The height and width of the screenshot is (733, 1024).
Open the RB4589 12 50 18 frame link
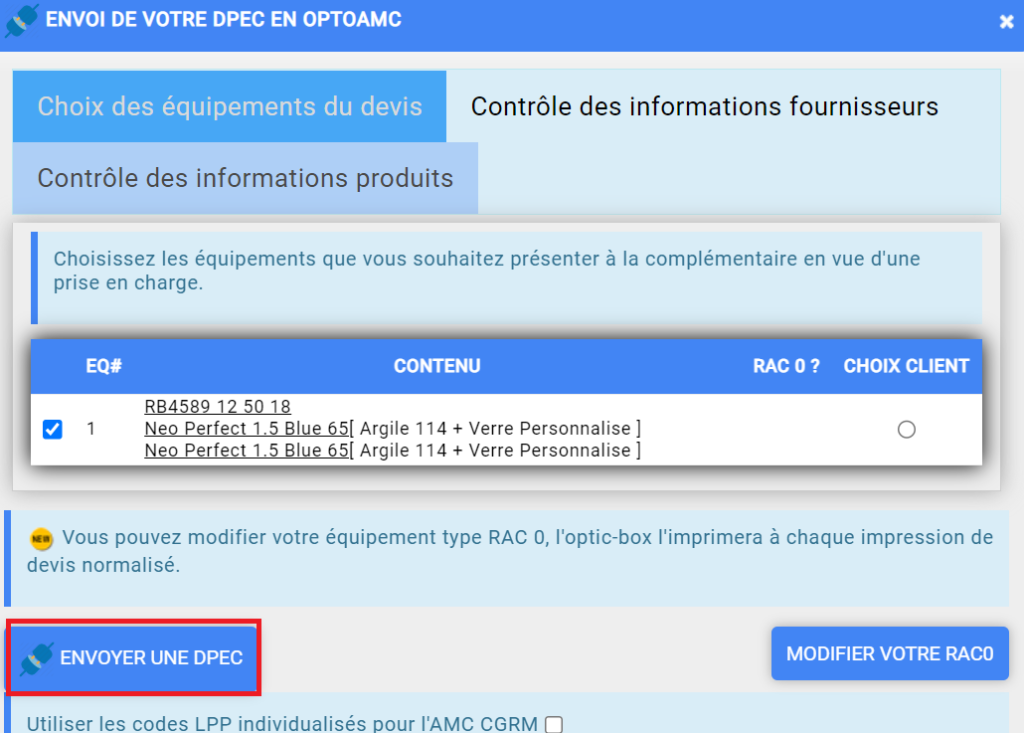(217, 406)
